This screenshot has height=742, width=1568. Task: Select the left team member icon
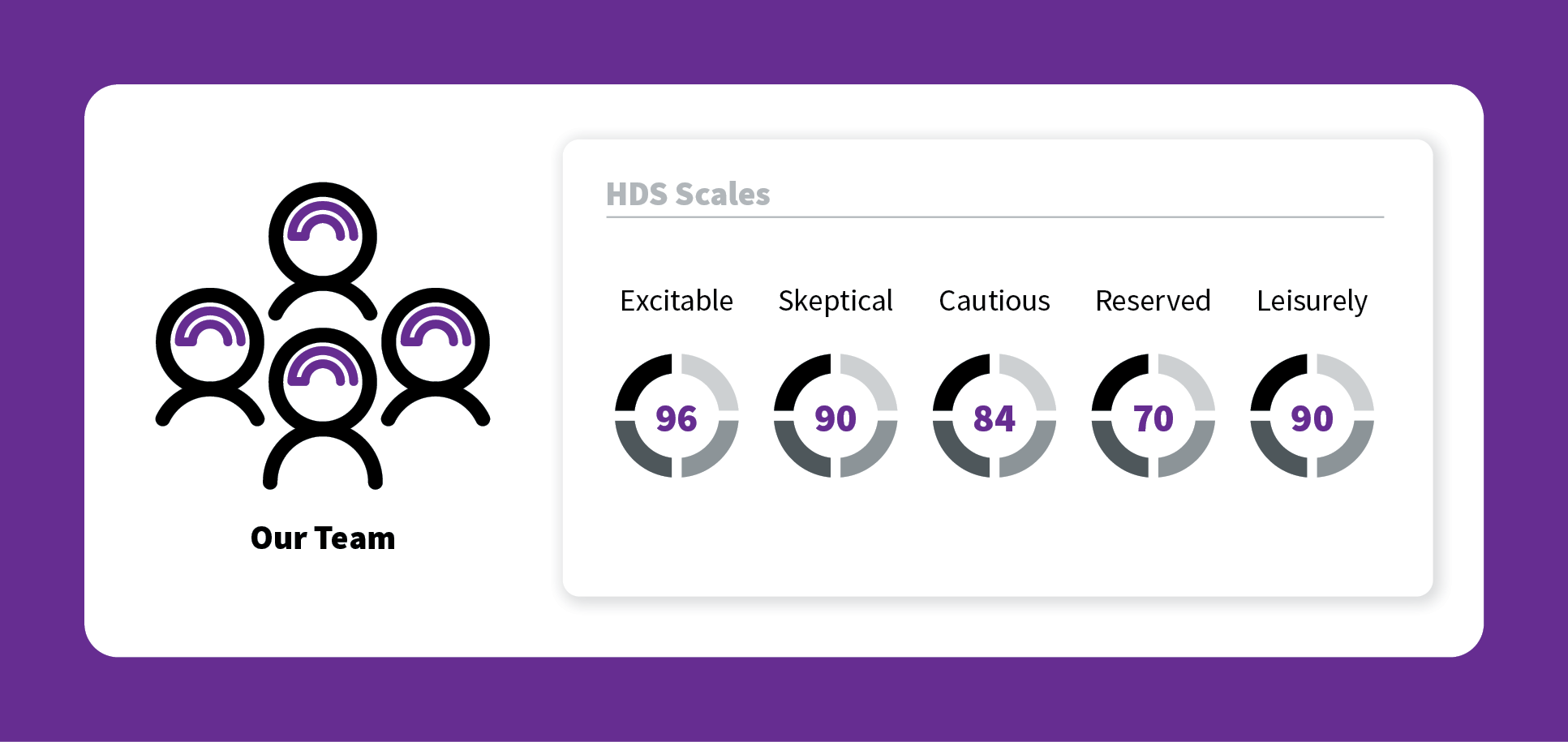coord(210,357)
